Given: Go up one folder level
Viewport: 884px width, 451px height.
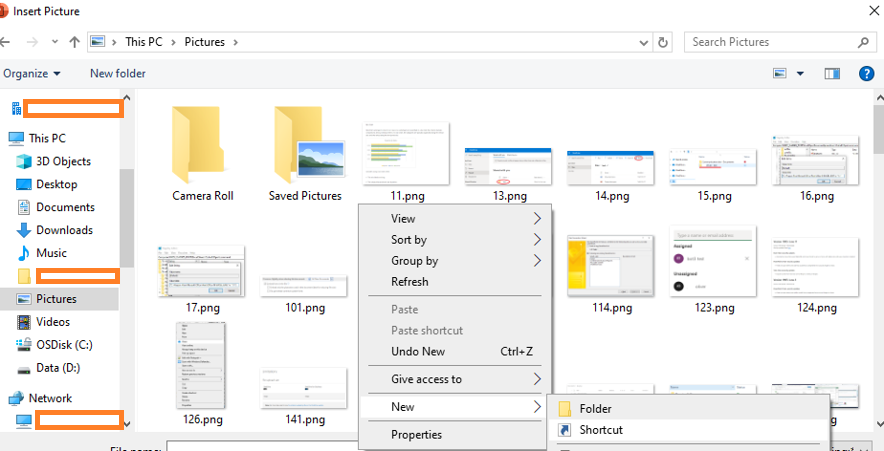Looking at the screenshot, I should 74,42.
